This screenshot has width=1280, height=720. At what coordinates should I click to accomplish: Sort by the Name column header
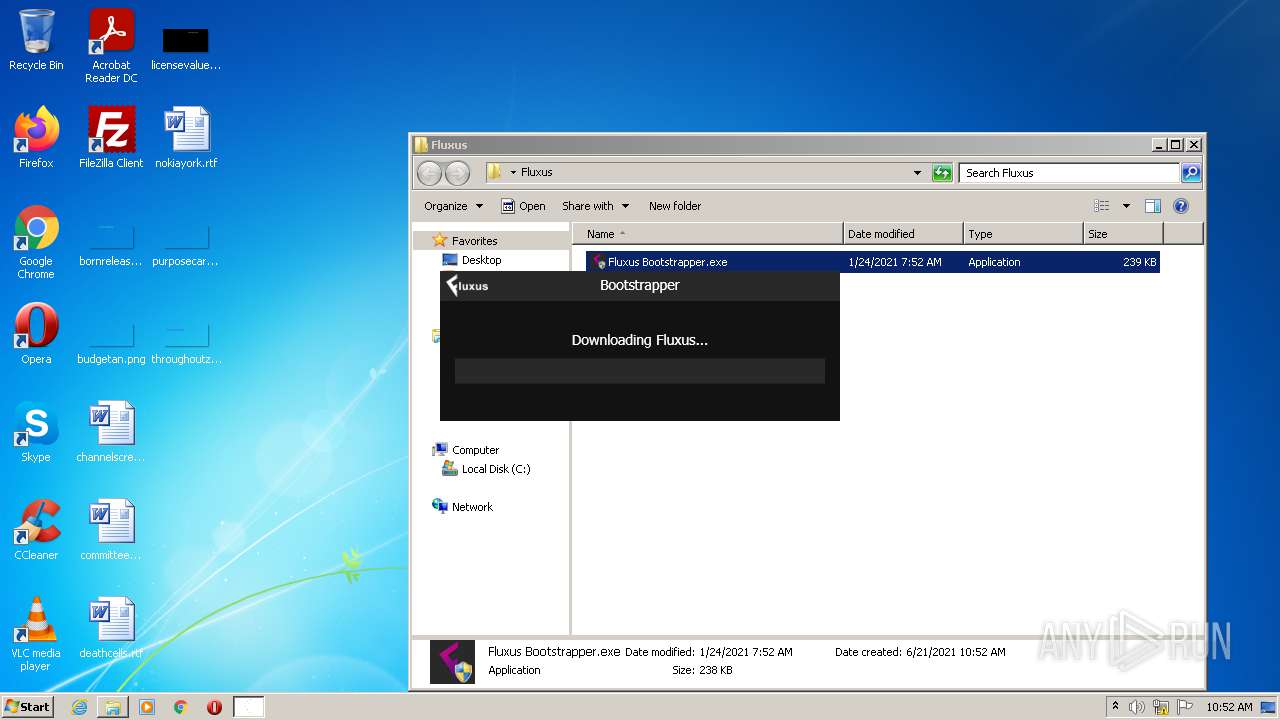[x=708, y=234]
